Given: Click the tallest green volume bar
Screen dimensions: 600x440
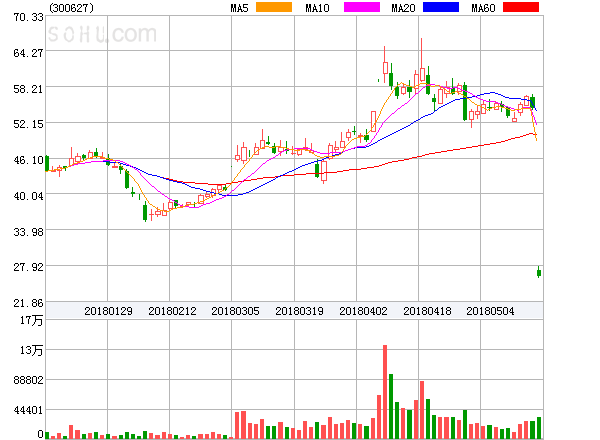Looking at the screenshot, I should pos(391,406).
